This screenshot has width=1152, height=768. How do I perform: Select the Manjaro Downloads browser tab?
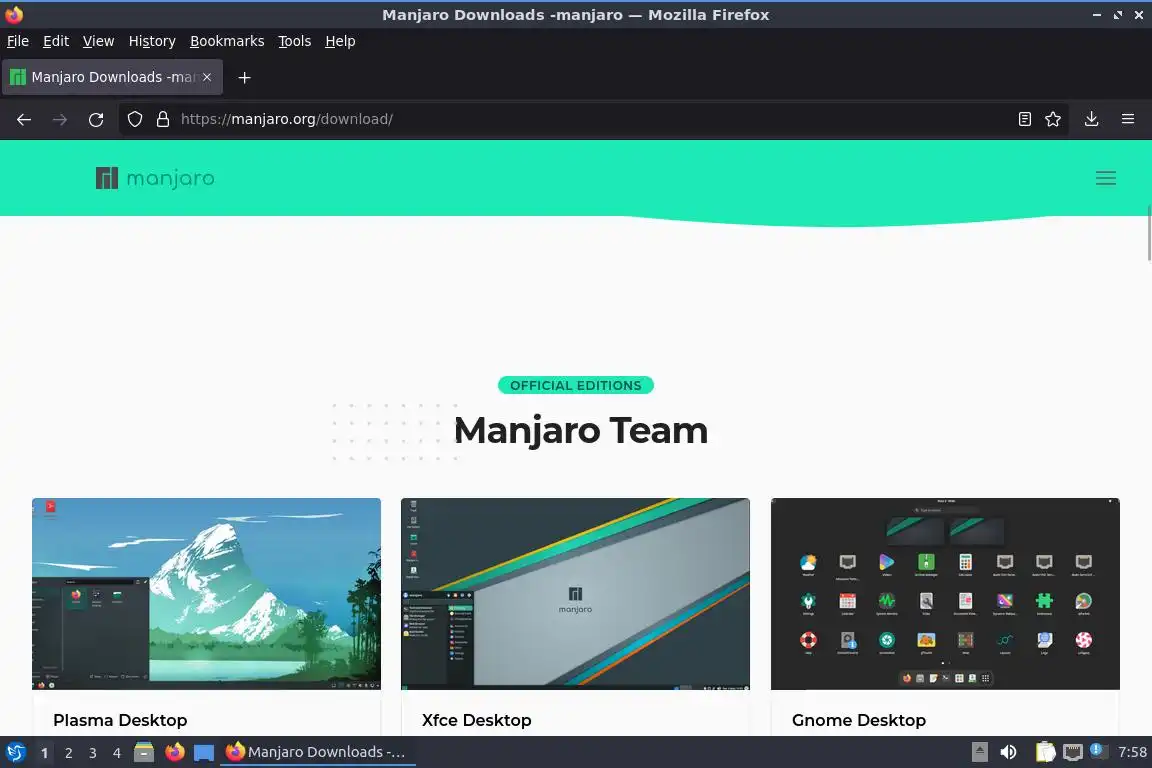coord(112,77)
